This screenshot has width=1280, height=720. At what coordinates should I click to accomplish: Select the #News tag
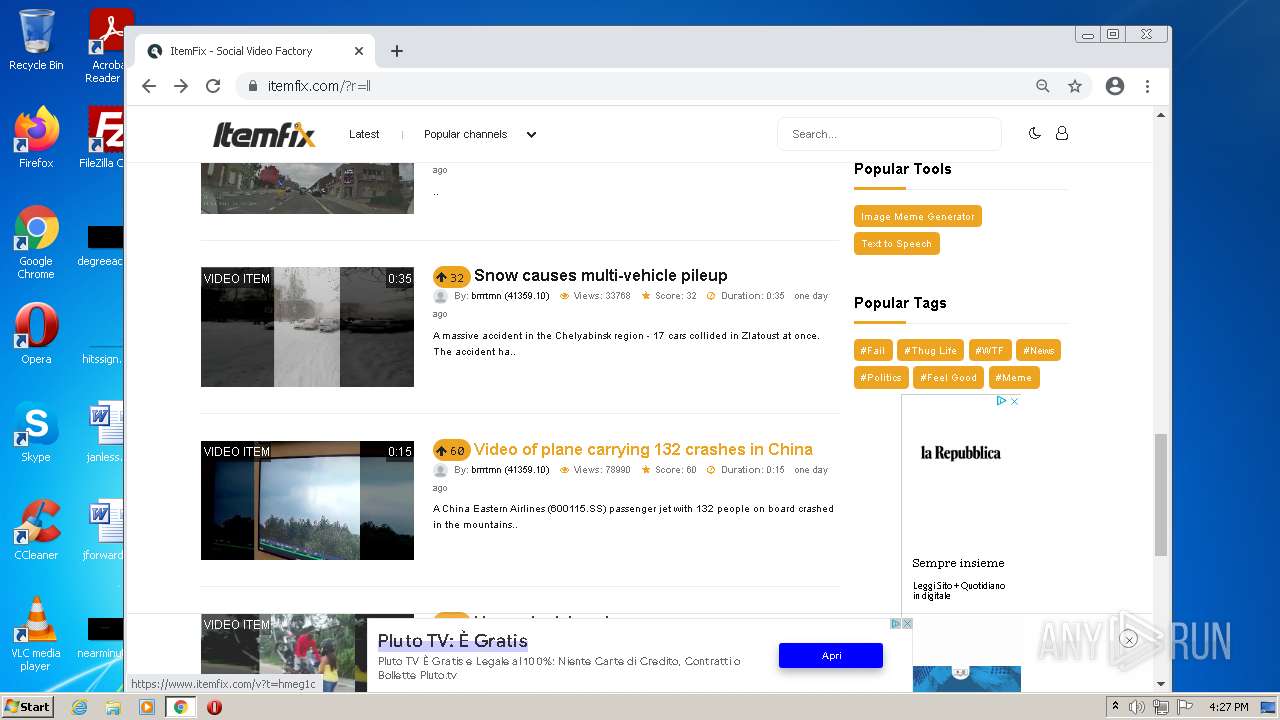point(1038,350)
